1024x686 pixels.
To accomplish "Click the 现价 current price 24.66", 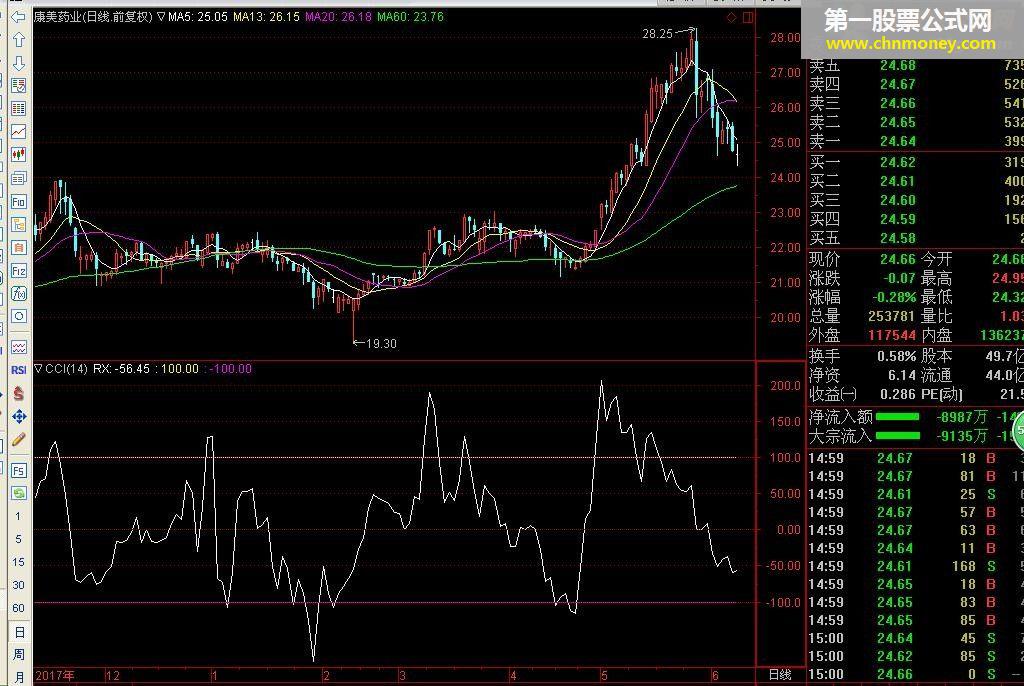I will click(x=897, y=259).
